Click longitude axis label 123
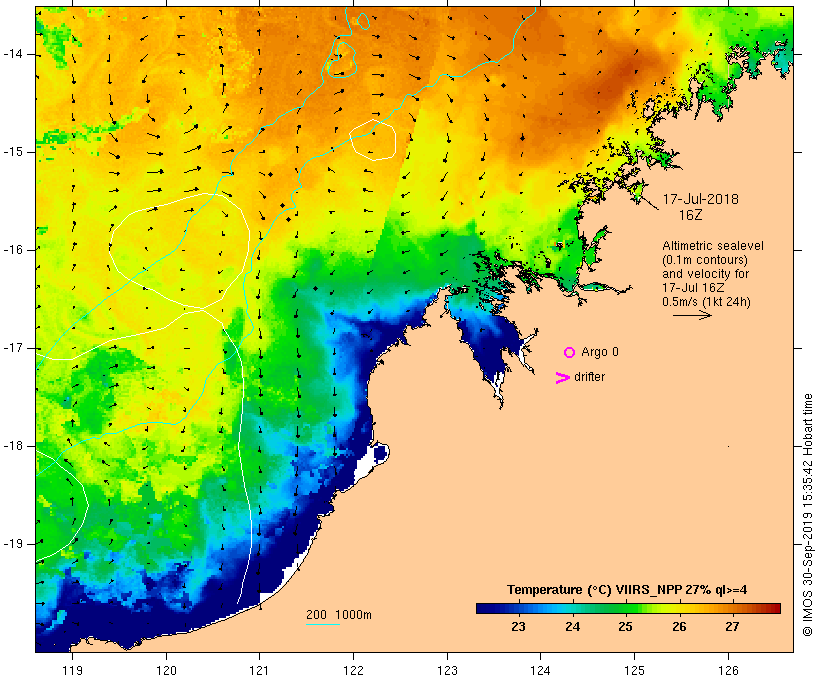This screenshot has width=820, height=680. click(x=447, y=670)
